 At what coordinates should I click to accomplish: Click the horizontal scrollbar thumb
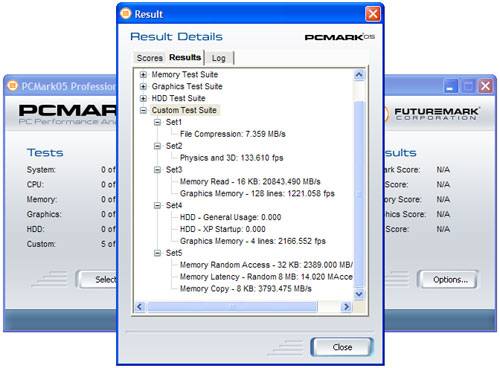[x=232, y=306]
